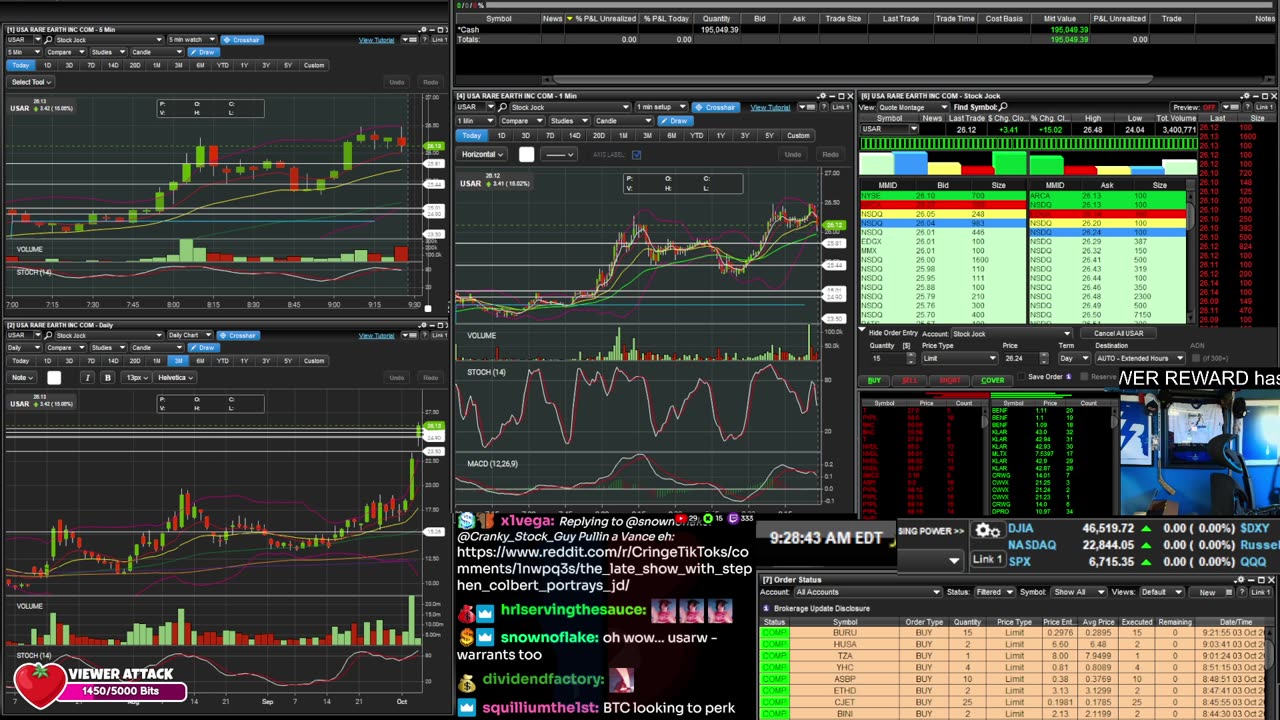
Task: Click the COVER order button
Action: coord(993,381)
